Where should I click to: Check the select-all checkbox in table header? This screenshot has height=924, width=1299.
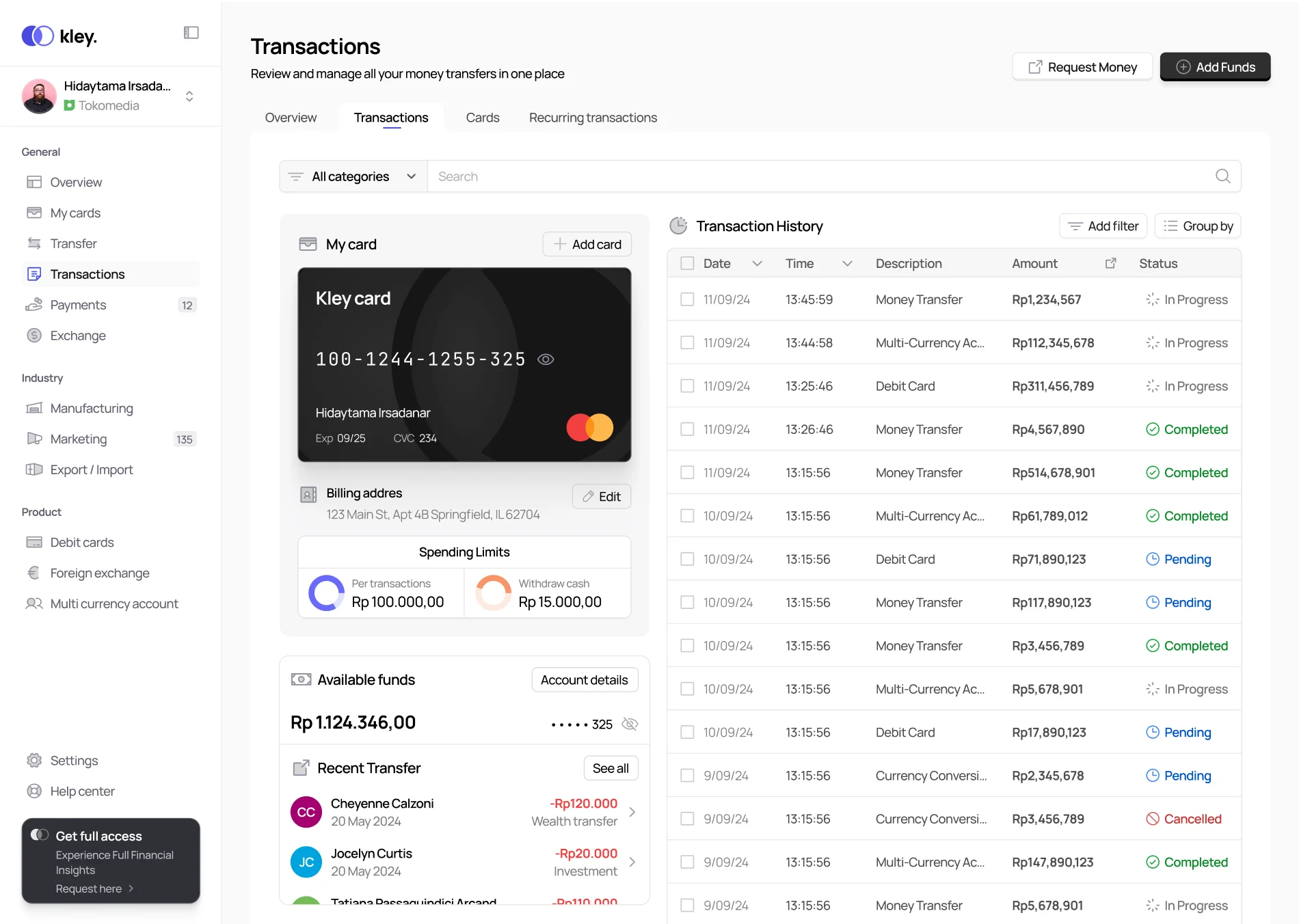coord(687,264)
